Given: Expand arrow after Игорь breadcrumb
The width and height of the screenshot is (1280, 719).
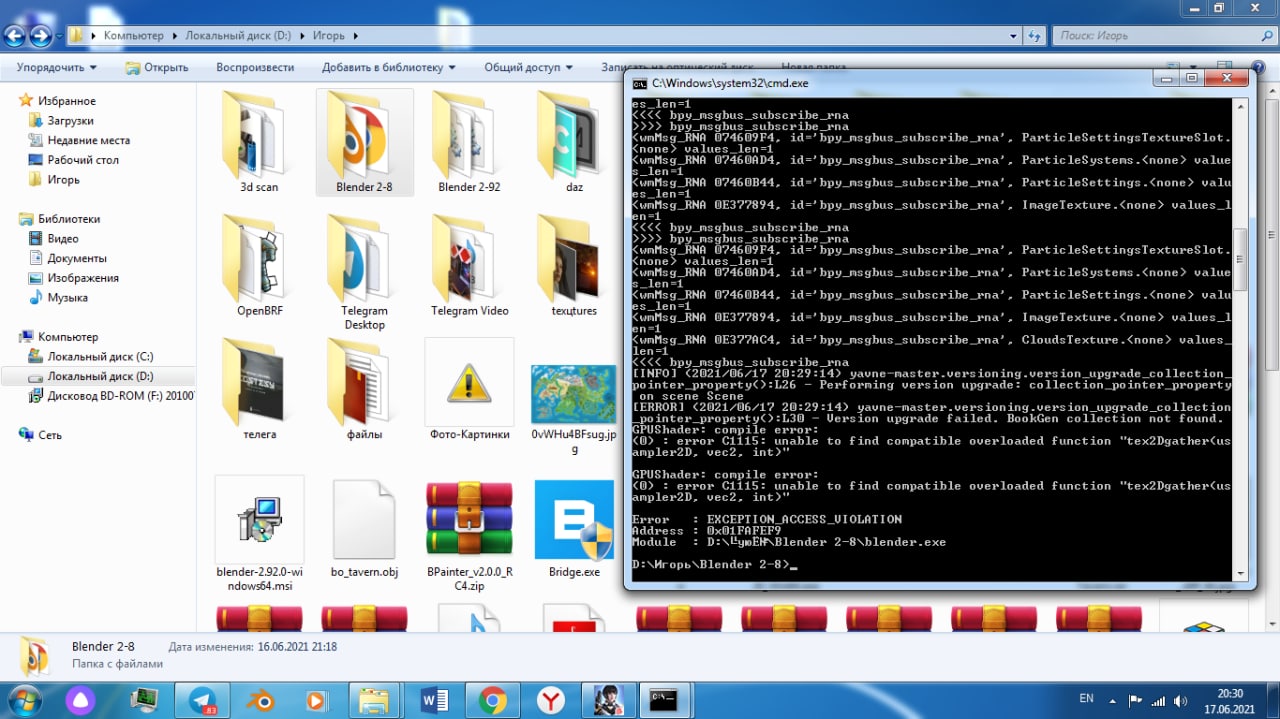Looking at the screenshot, I should tap(356, 36).
